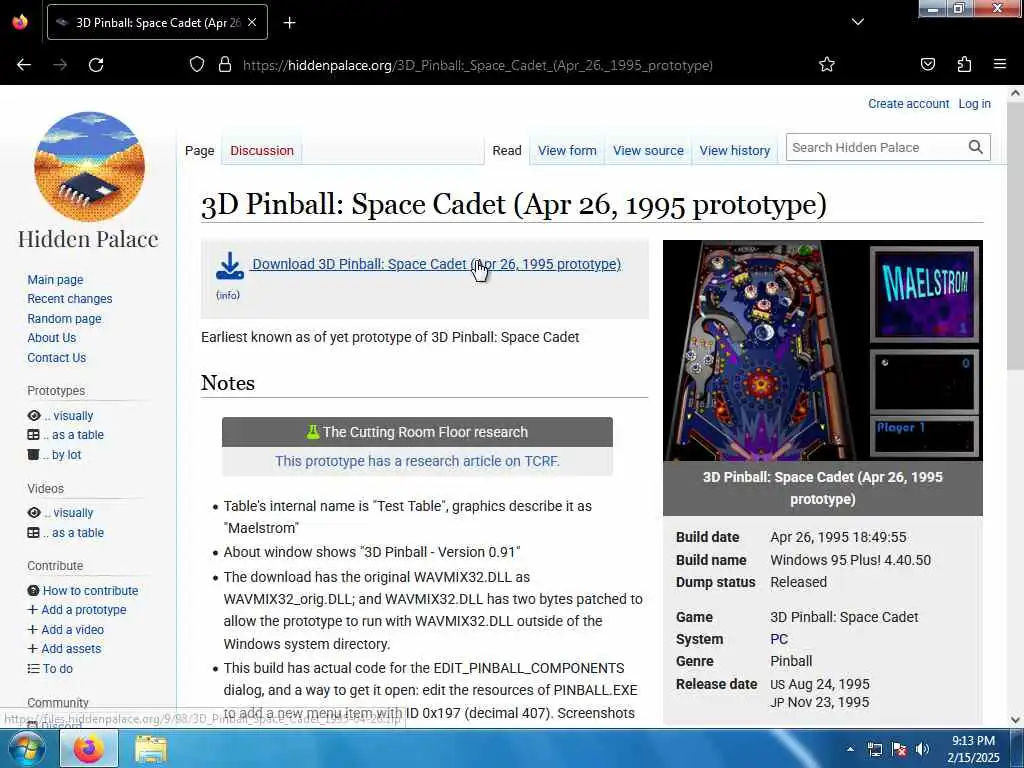1024x768 pixels.
Task: Click Add assets link
Action: pos(71,648)
